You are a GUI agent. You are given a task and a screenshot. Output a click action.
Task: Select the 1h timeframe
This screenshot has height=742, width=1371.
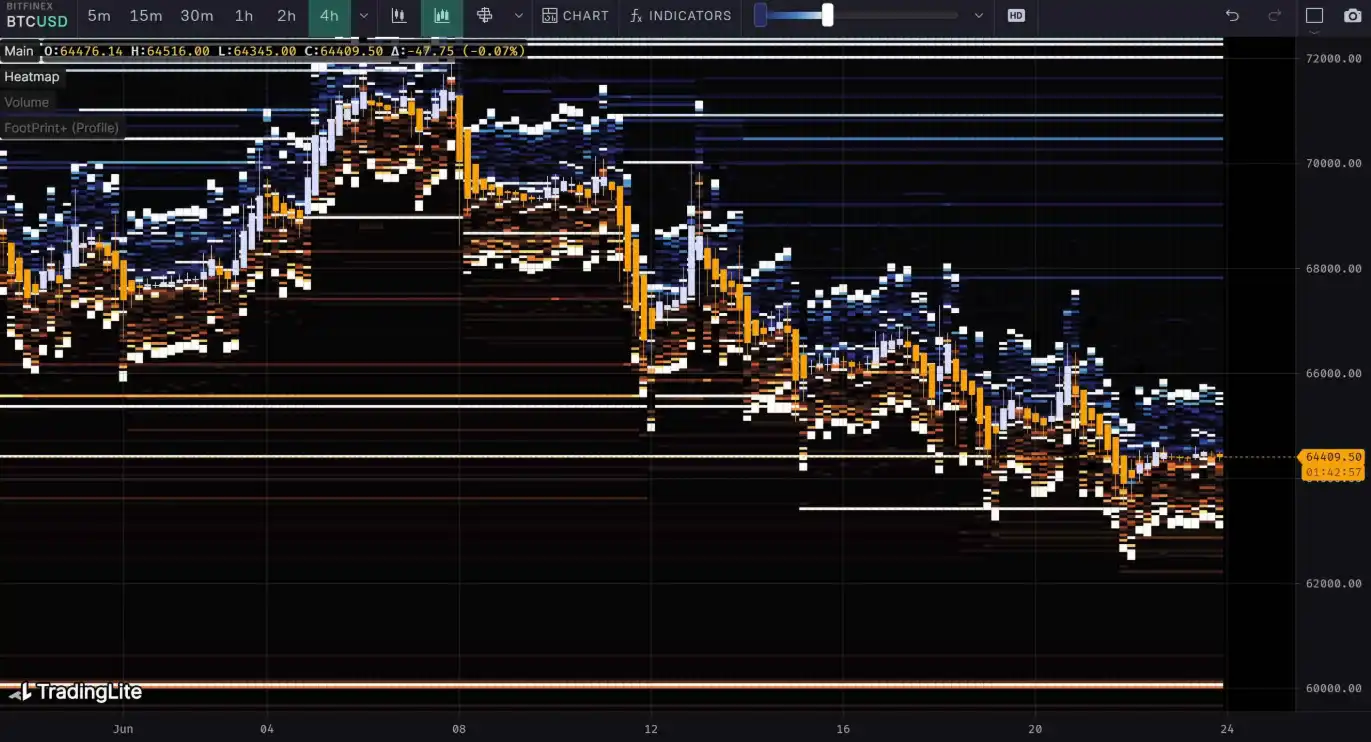(x=244, y=16)
